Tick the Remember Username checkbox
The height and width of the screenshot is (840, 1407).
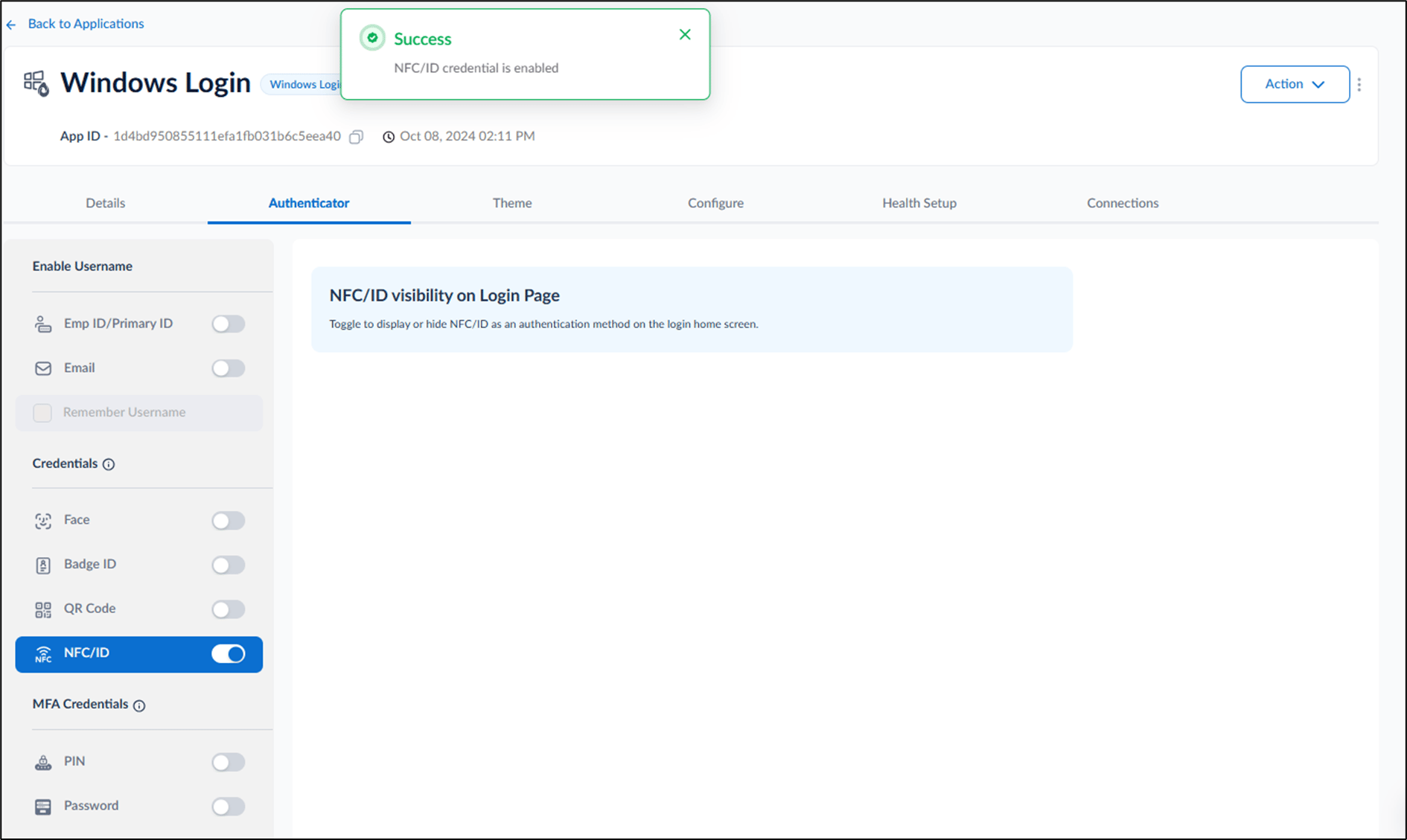tap(42, 412)
